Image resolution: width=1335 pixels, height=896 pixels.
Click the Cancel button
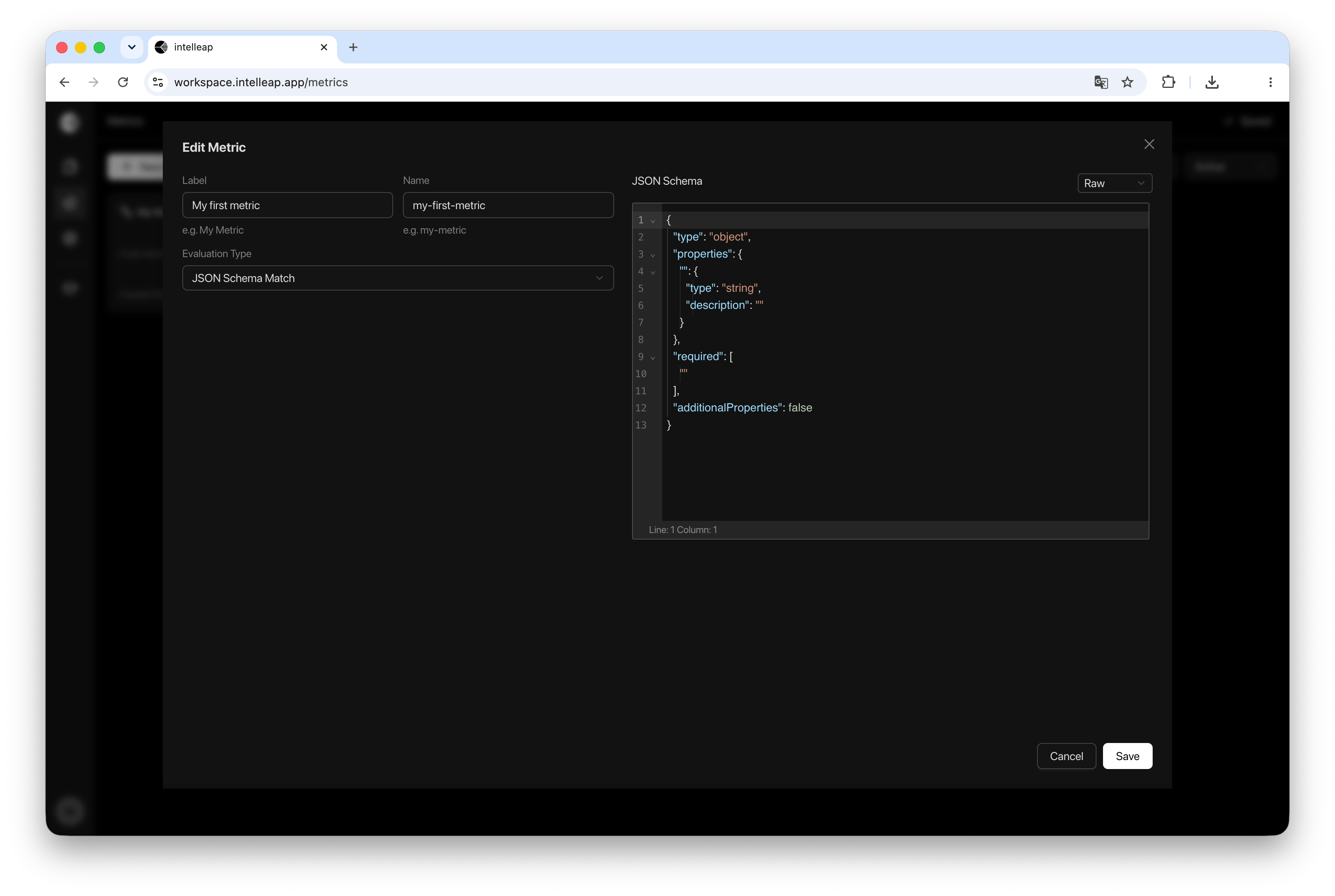(1066, 756)
